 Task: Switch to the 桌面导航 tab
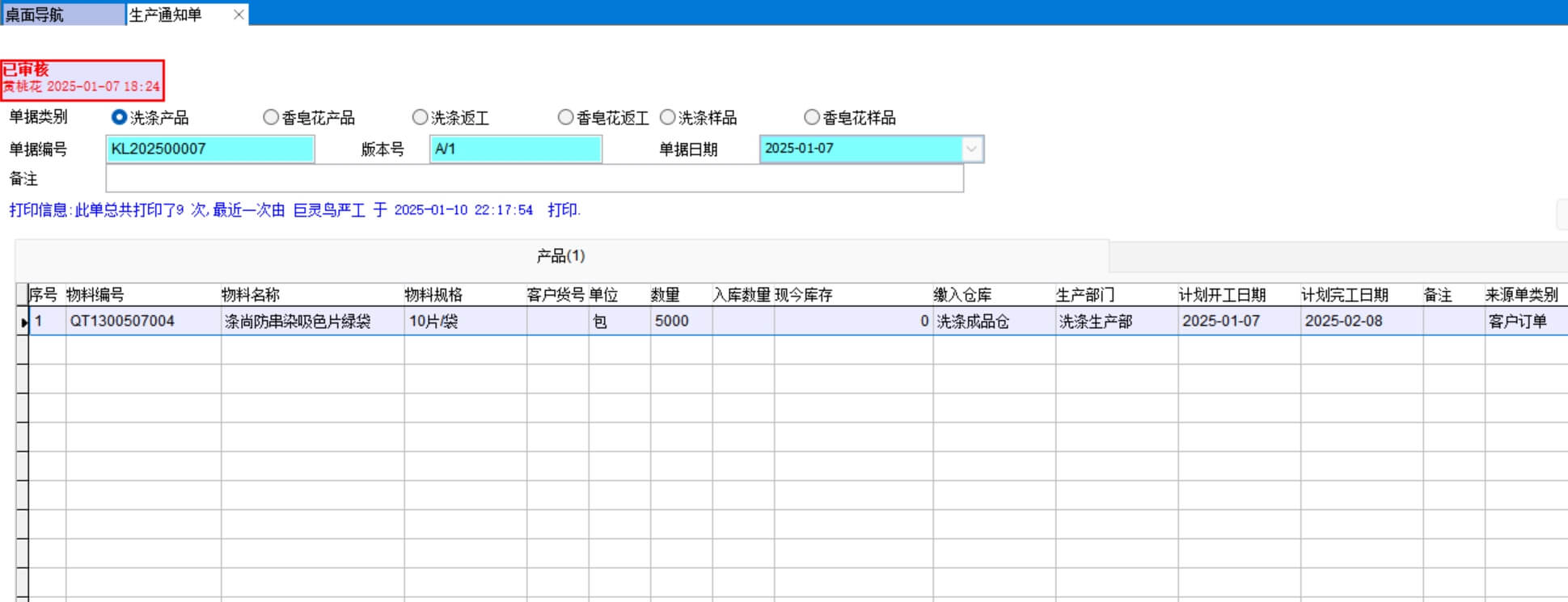[62, 15]
